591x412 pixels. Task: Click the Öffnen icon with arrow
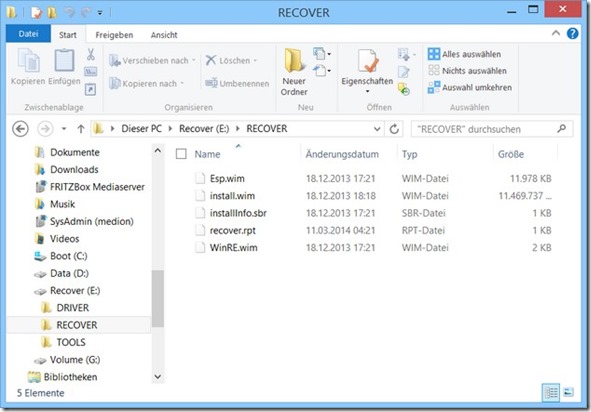(406, 54)
